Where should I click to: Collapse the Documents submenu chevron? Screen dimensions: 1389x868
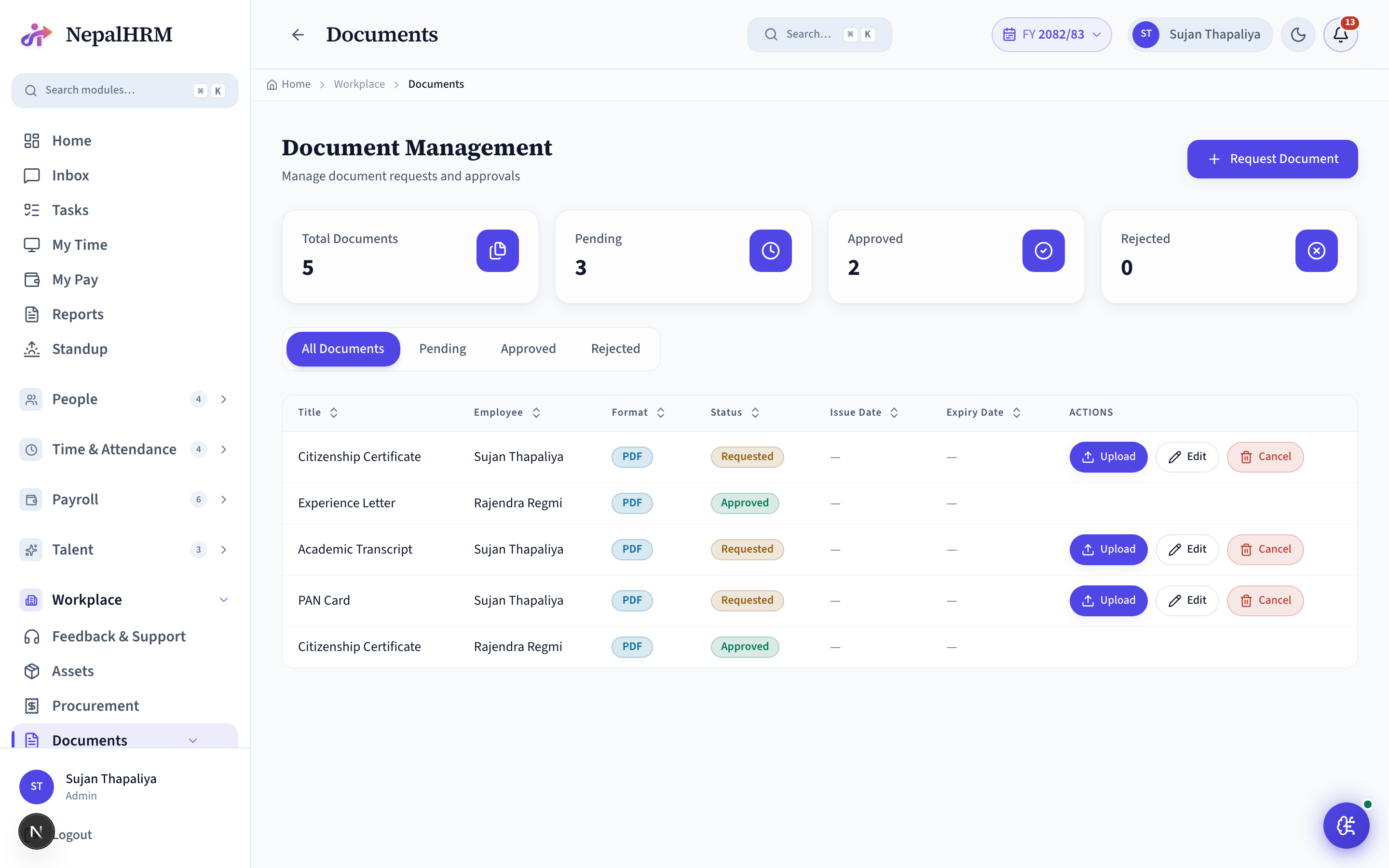[x=193, y=741]
